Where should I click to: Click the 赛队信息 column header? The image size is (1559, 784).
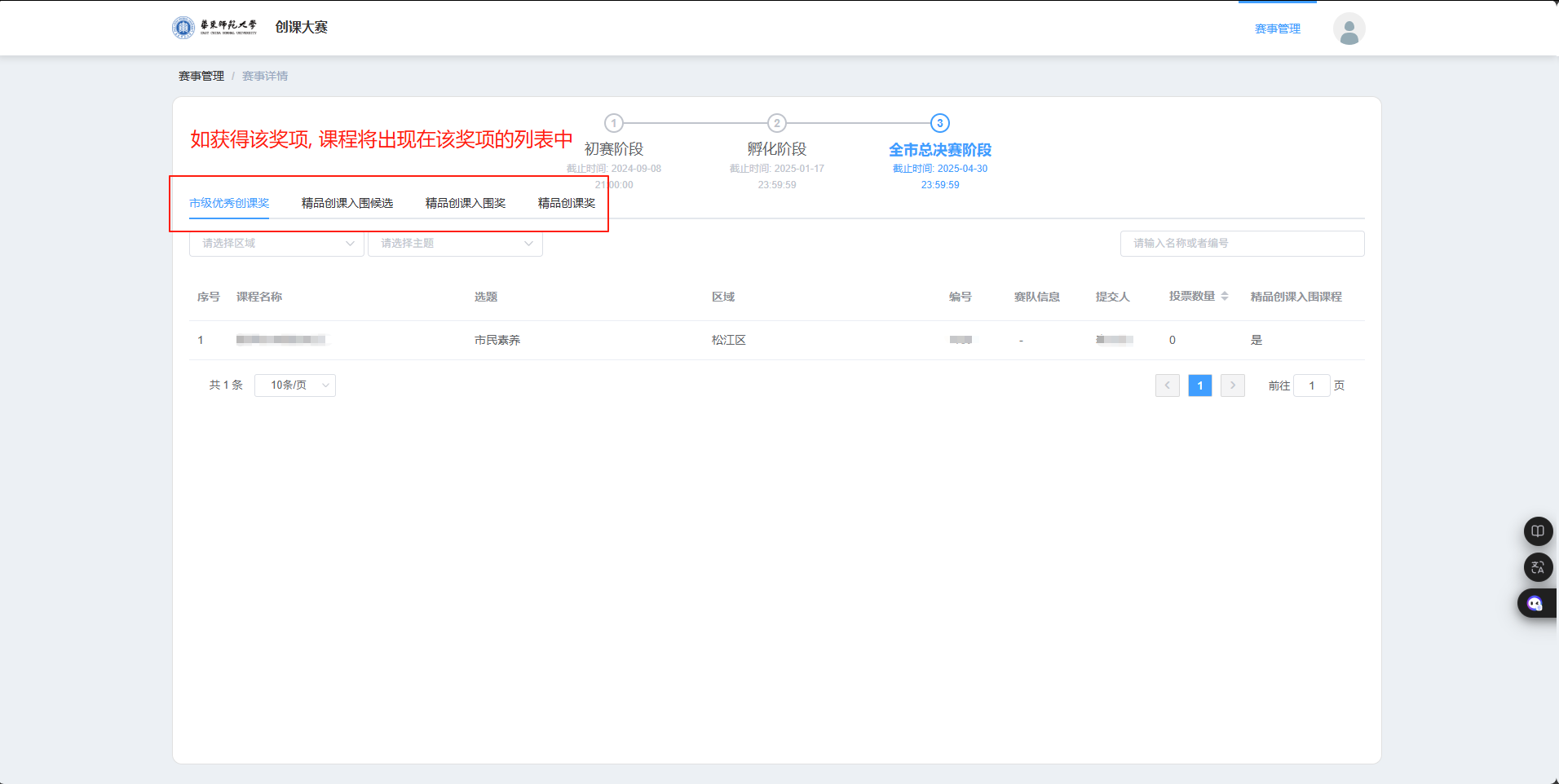tap(1037, 297)
